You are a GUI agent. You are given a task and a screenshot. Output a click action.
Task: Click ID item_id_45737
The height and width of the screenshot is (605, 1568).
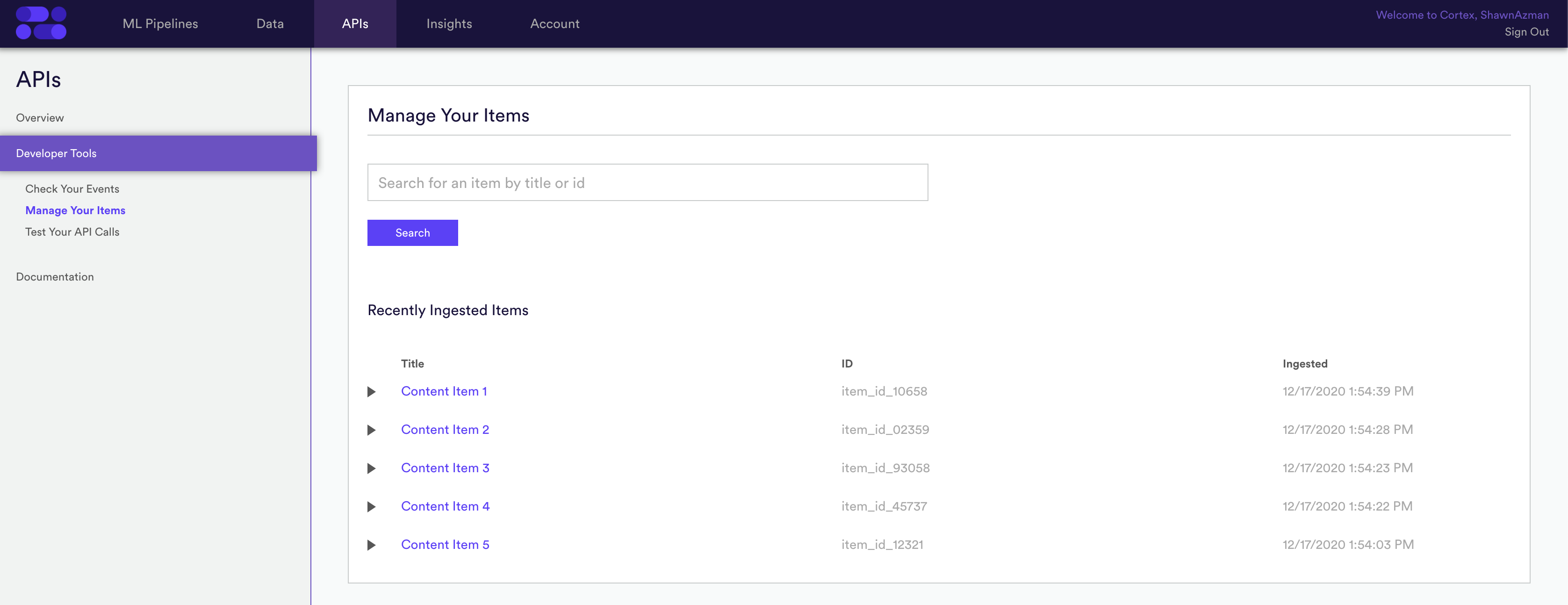(x=884, y=506)
